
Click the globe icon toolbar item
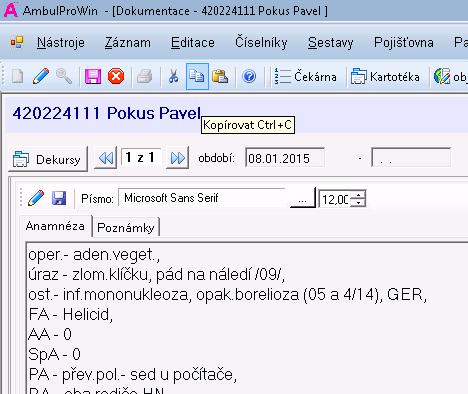[442, 77]
